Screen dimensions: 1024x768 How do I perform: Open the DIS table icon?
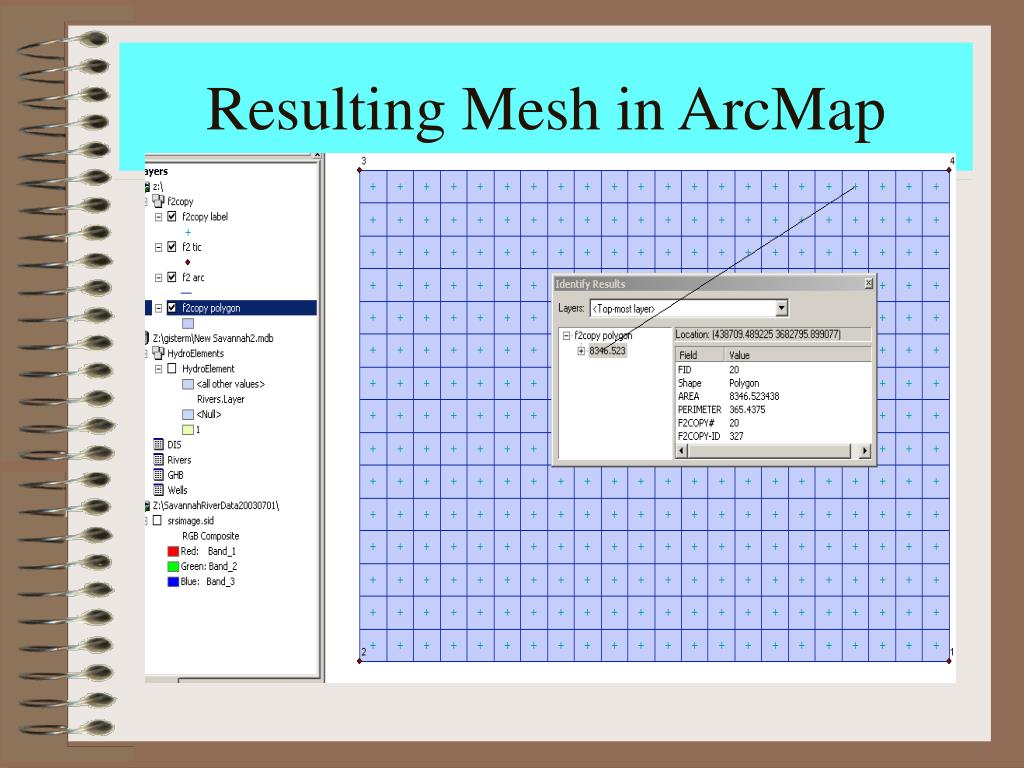tap(159, 444)
